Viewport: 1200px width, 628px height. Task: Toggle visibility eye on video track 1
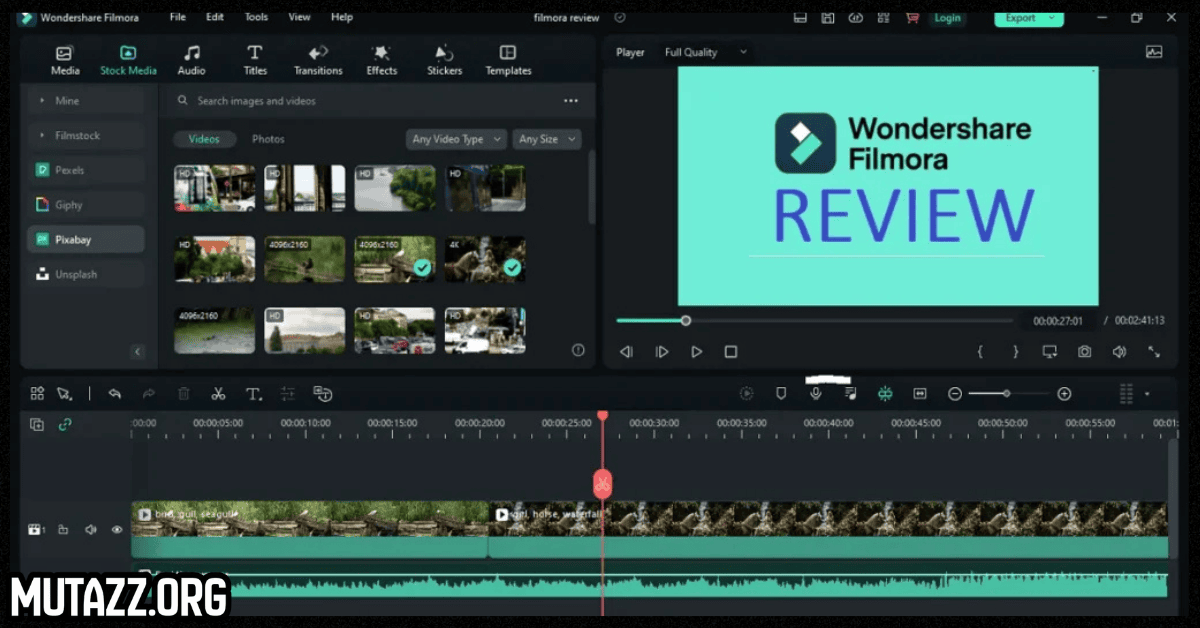(117, 530)
